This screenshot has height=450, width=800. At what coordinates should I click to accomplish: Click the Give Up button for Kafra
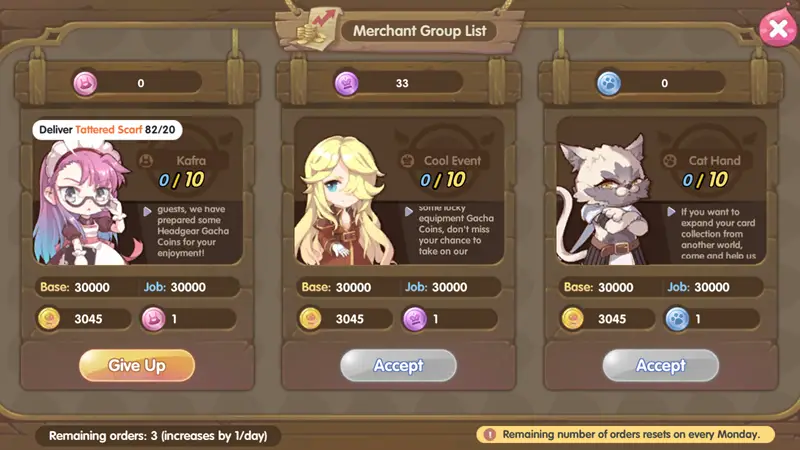(137, 365)
